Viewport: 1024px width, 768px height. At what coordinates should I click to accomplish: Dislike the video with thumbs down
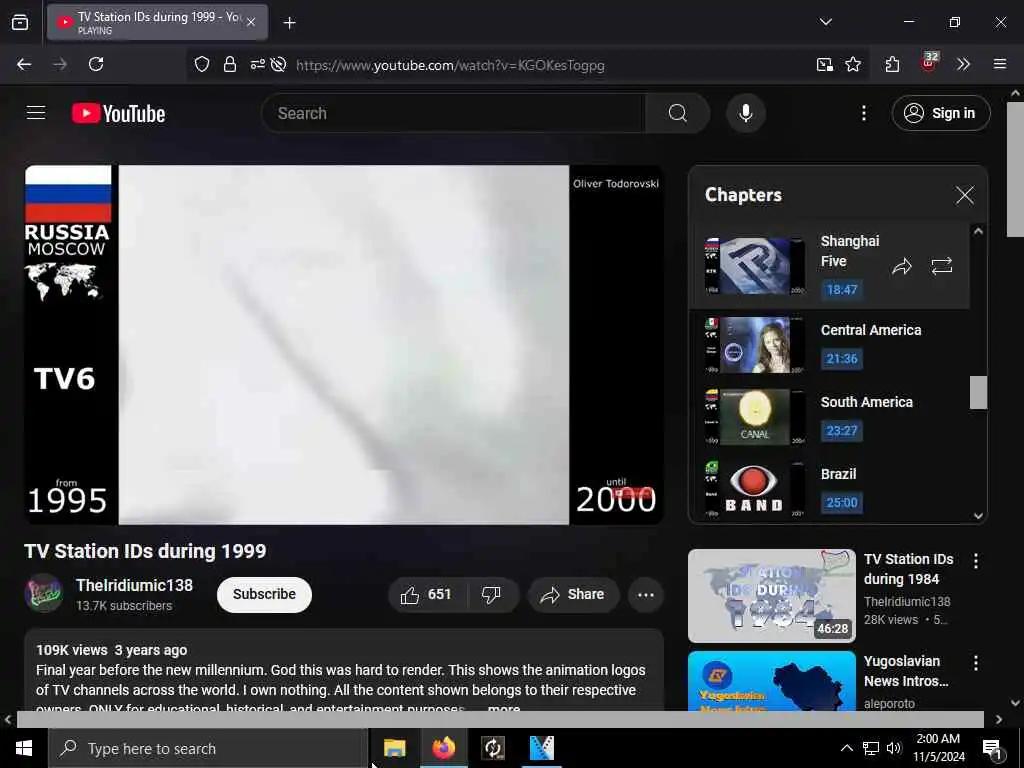point(491,594)
